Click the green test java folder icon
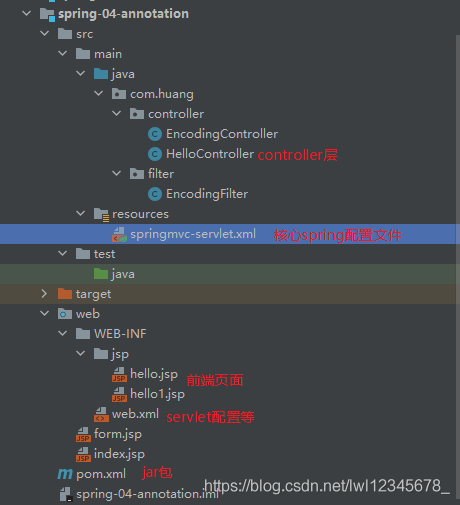The width and height of the screenshot is (460, 505). tap(101, 274)
